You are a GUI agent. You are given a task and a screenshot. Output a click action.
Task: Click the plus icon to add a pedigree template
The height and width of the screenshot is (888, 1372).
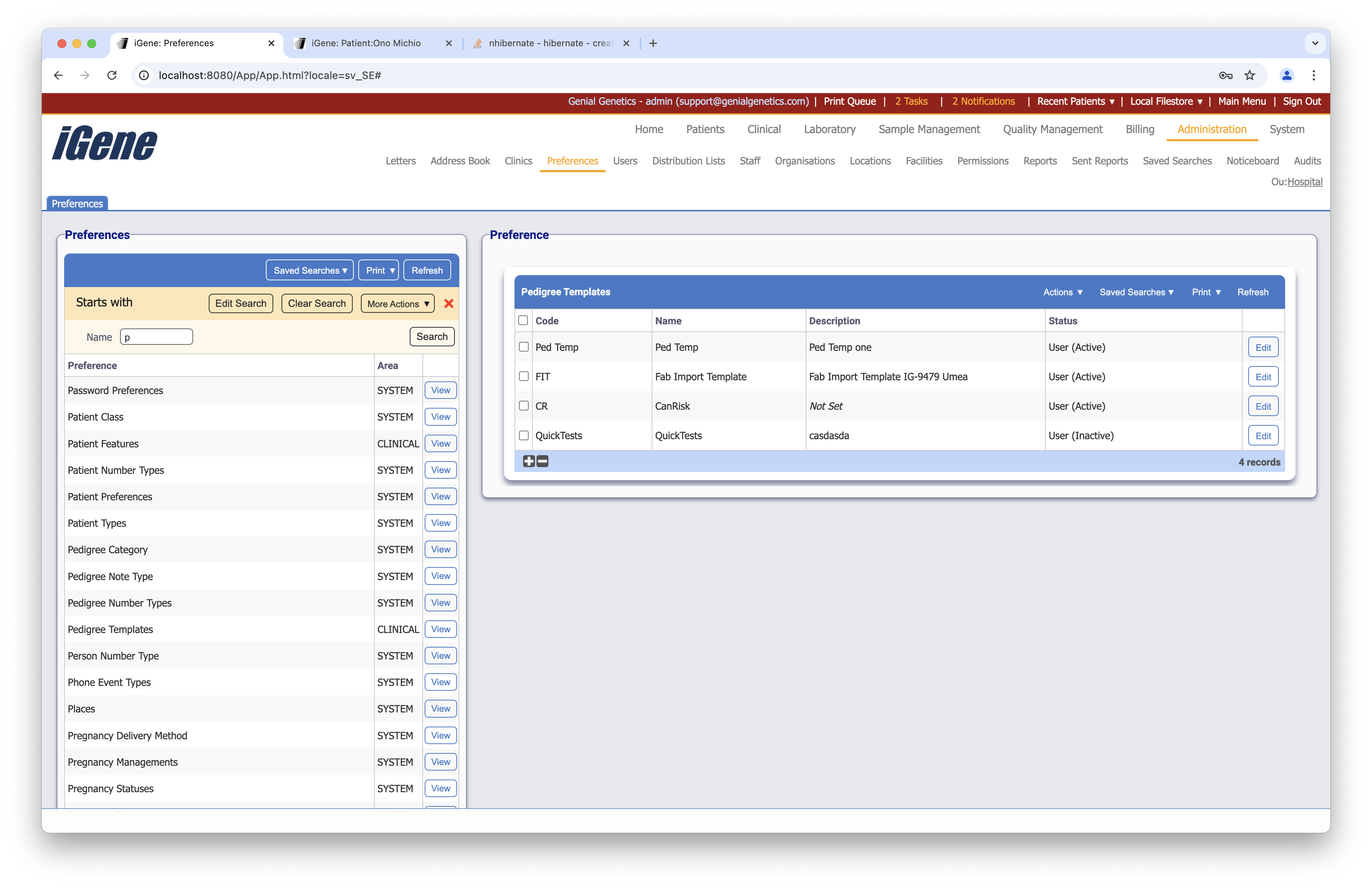click(x=529, y=461)
